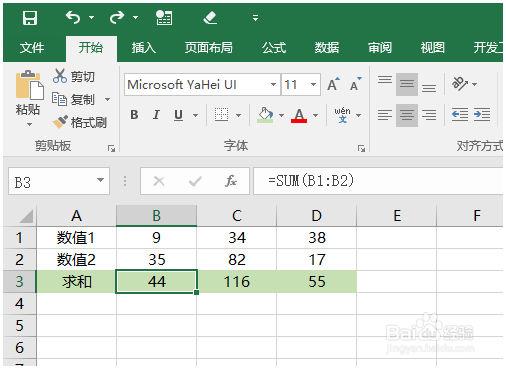Open the text orientation dropdown arrow
The height and width of the screenshot is (369, 506).
click(475, 84)
